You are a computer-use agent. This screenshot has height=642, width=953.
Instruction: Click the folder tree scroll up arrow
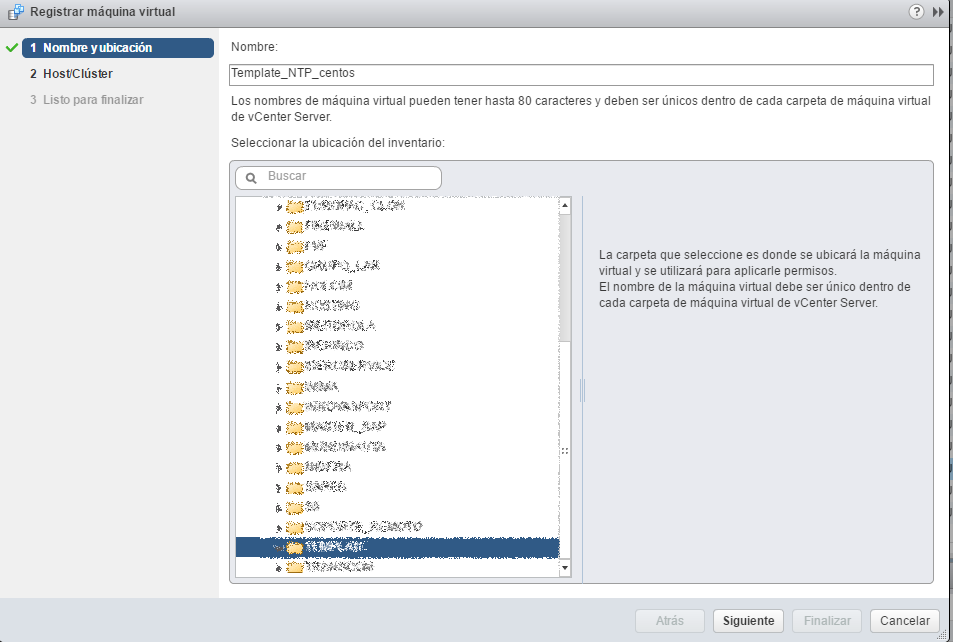click(x=564, y=206)
